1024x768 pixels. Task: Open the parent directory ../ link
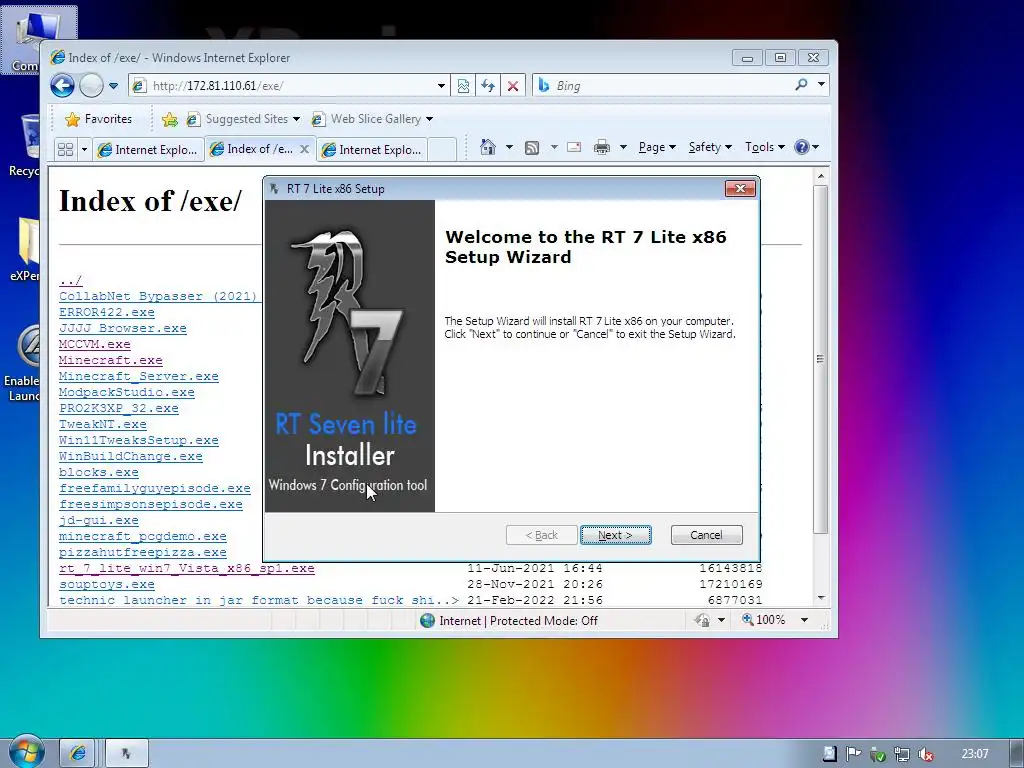(x=71, y=281)
